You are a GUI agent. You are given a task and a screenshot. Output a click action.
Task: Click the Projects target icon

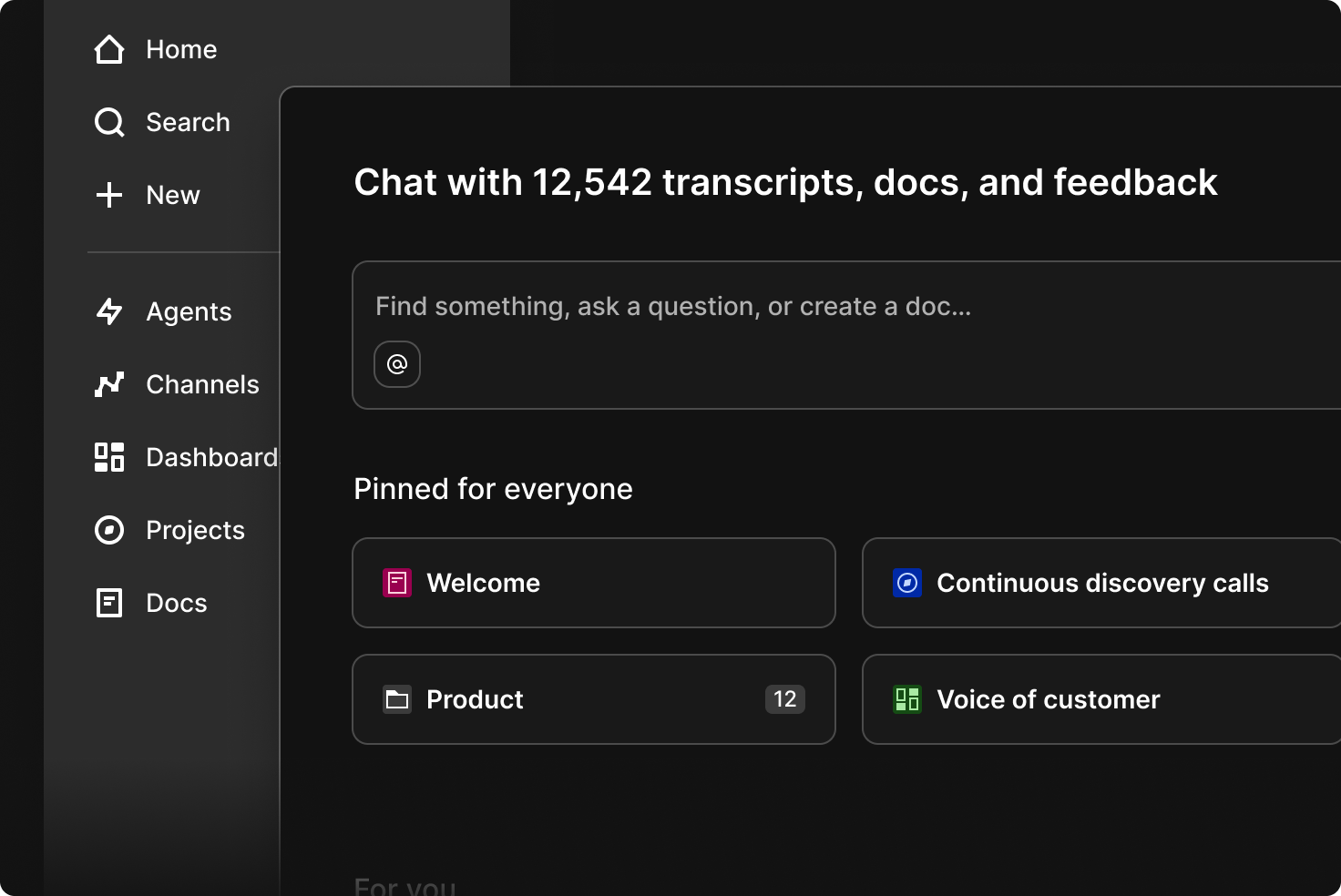tap(108, 530)
